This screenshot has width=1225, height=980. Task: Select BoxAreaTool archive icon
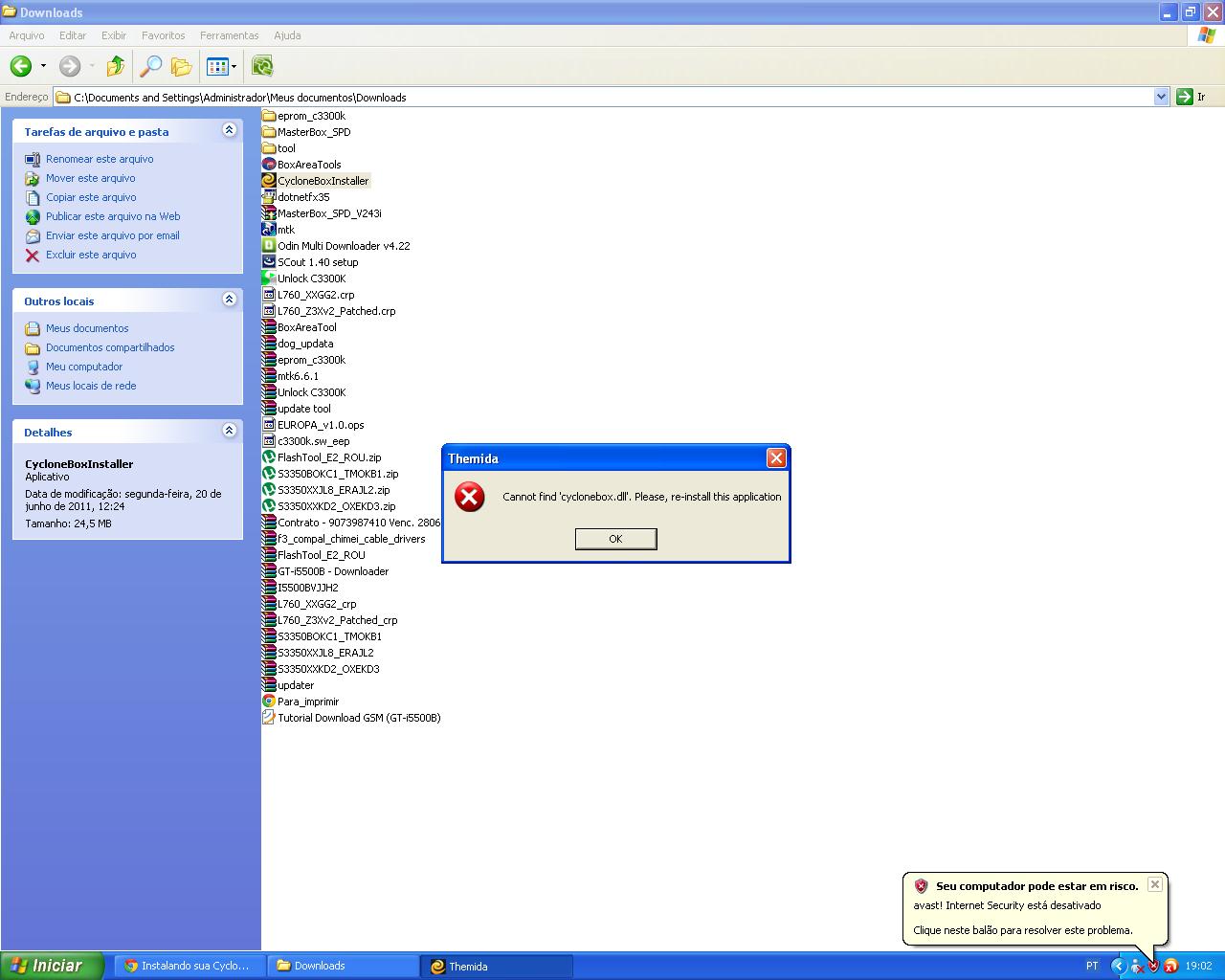coord(269,327)
